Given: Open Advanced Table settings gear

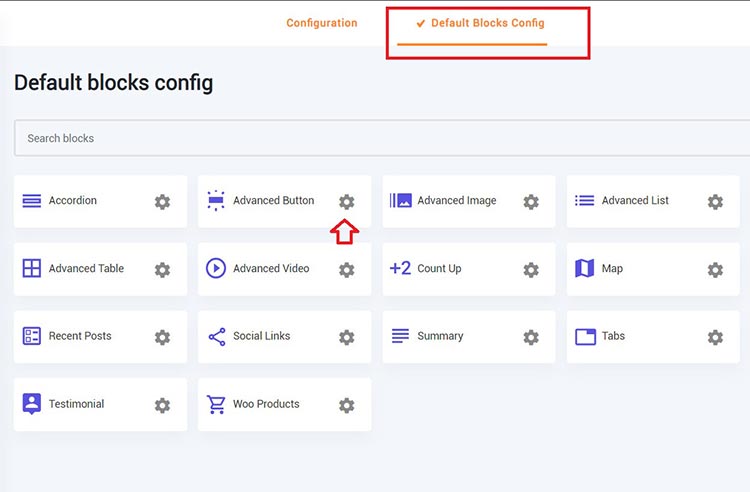Looking at the screenshot, I should (162, 270).
